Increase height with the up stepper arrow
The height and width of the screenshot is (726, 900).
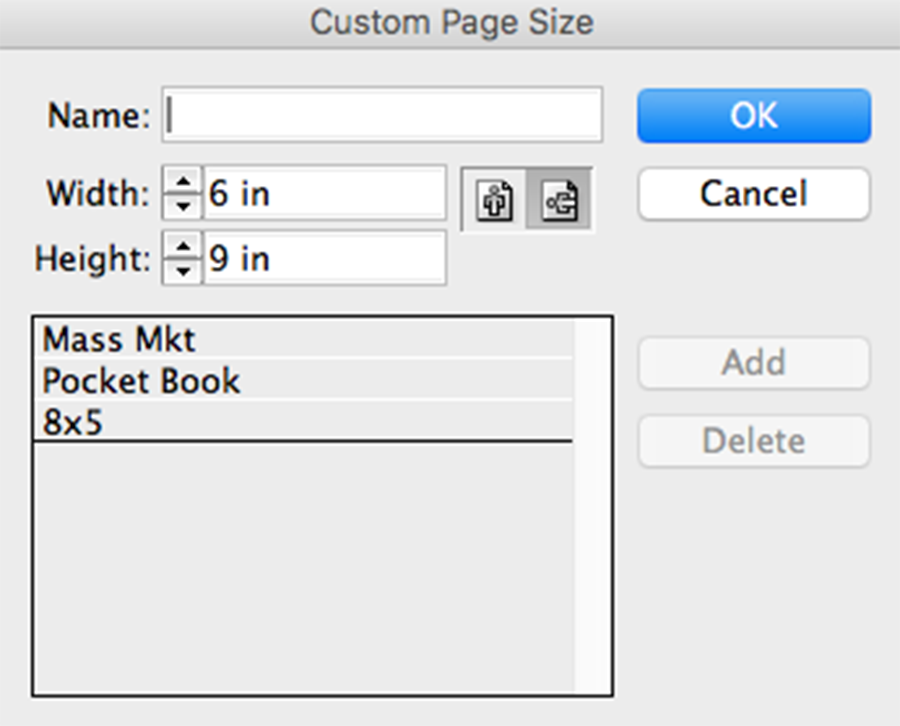[182, 247]
